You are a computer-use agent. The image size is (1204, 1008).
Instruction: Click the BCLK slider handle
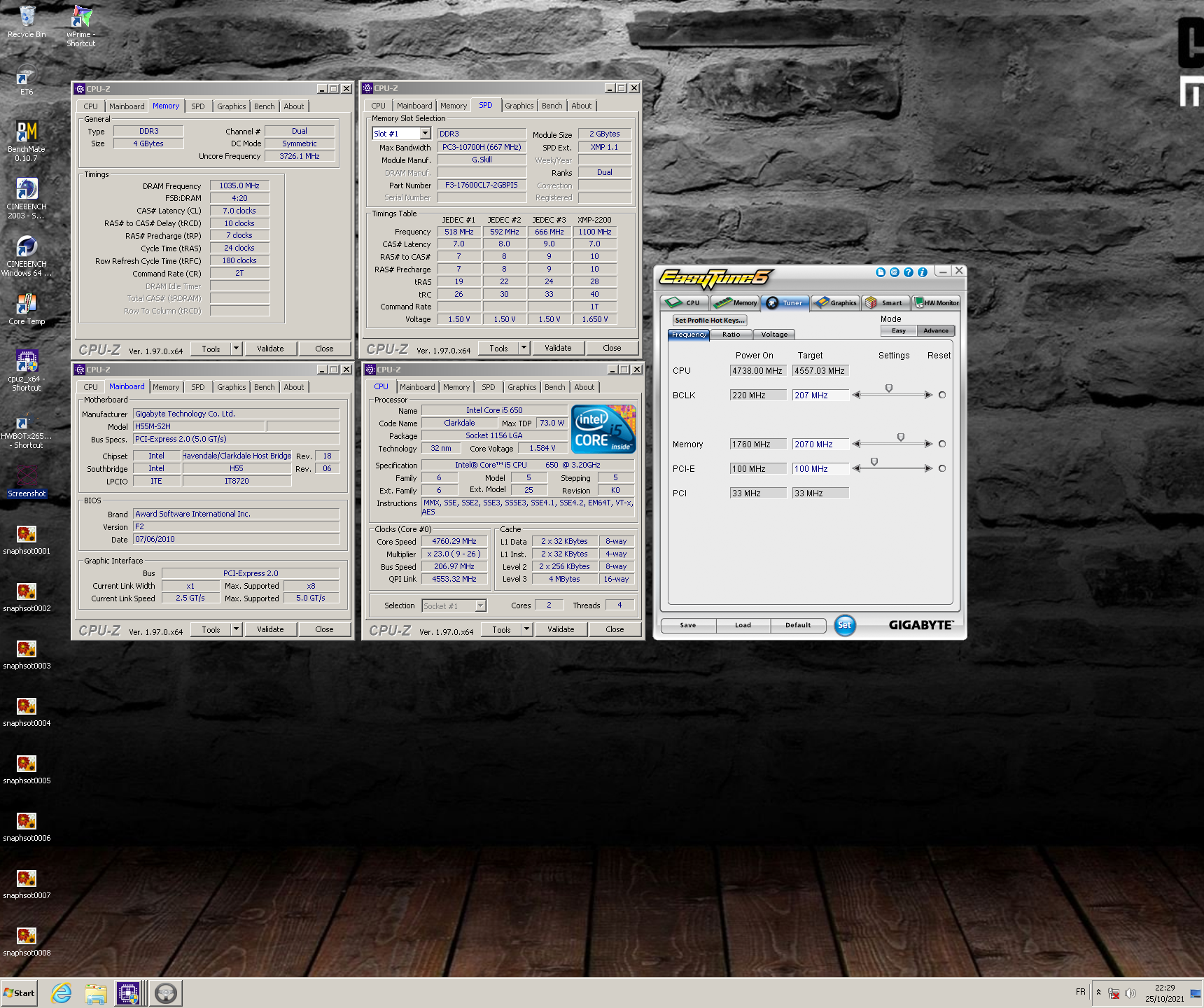(889, 388)
